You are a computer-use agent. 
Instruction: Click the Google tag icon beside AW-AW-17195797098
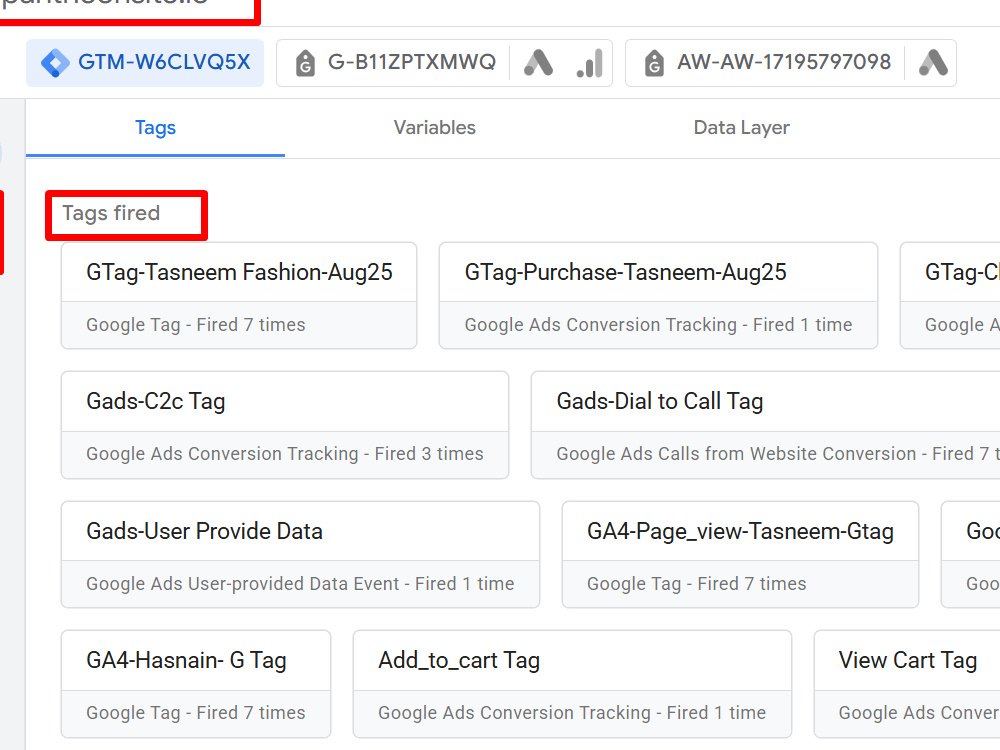click(654, 62)
